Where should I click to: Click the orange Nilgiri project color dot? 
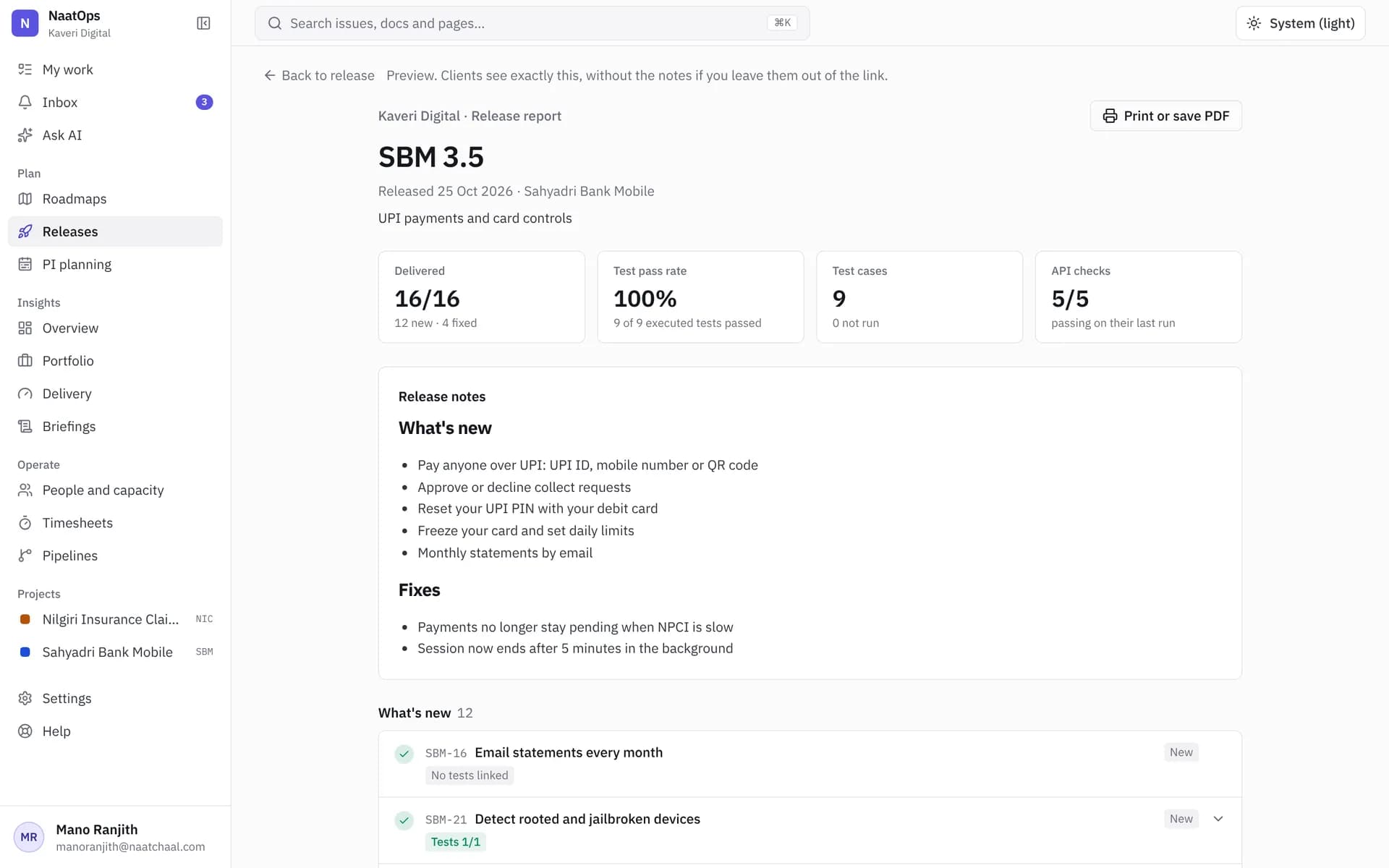pyautogui.click(x=25, y=619)
